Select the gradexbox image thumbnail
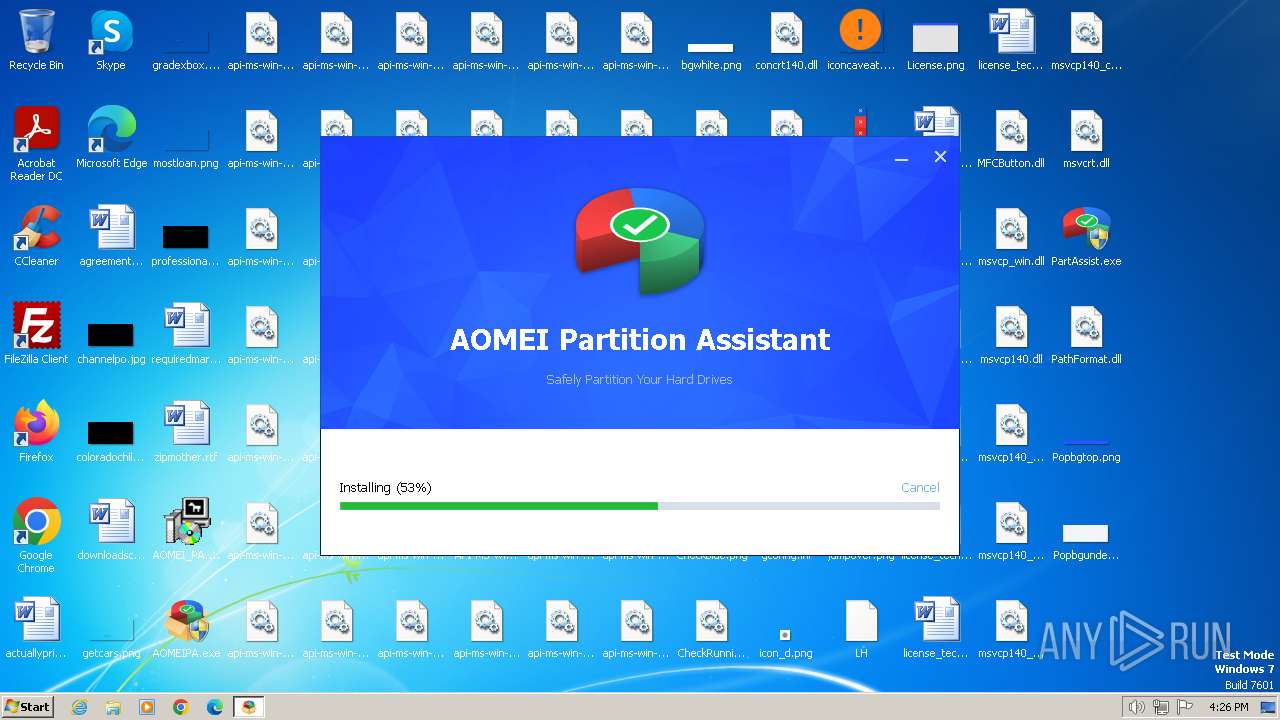Screen dimensions: 1280x720 186,50
